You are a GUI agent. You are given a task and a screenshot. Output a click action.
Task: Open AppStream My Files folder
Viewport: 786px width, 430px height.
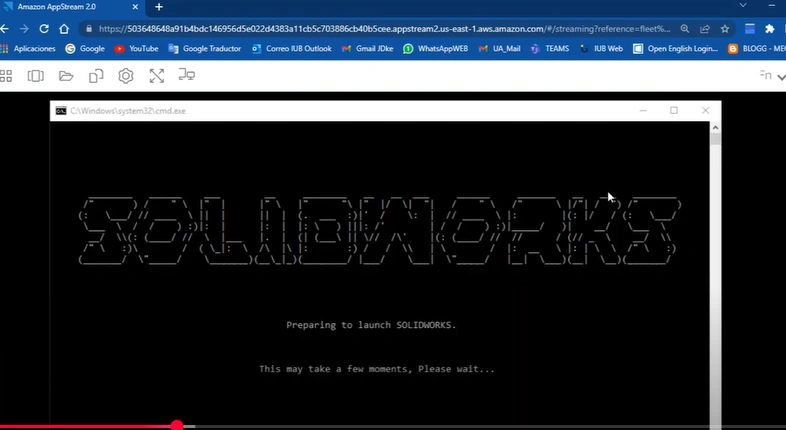tap(66, 76)
